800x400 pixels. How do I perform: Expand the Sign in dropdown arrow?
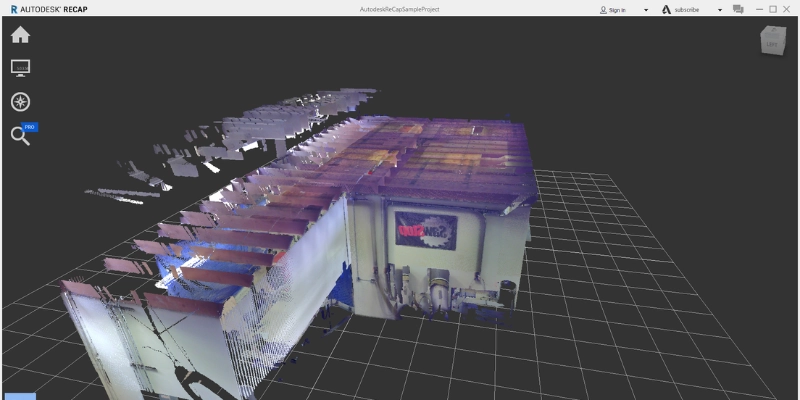(x=646, y=10)
